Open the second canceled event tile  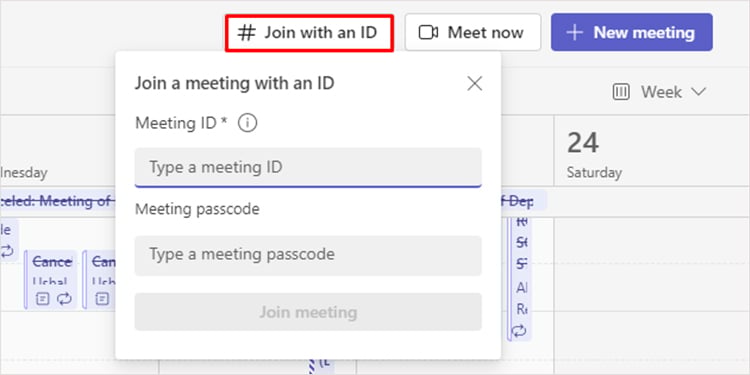(100, 280)
